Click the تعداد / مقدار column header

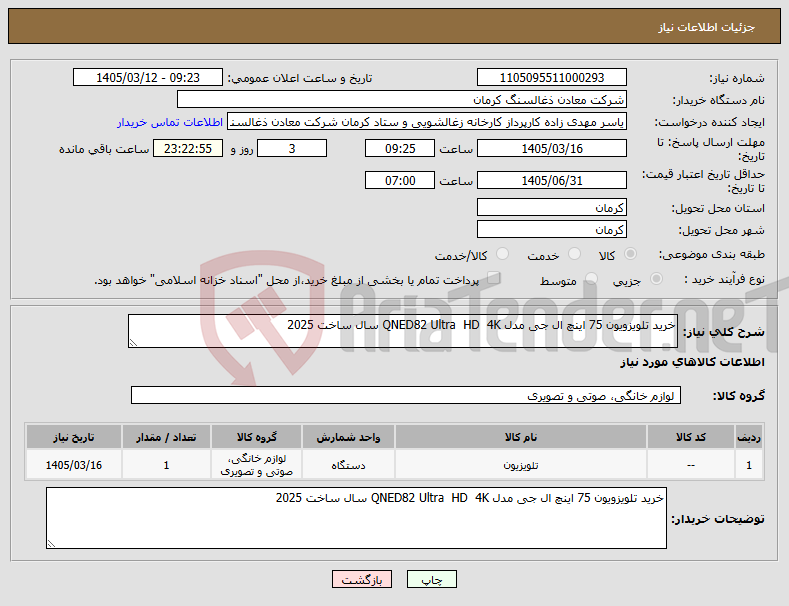pos(166,437)
